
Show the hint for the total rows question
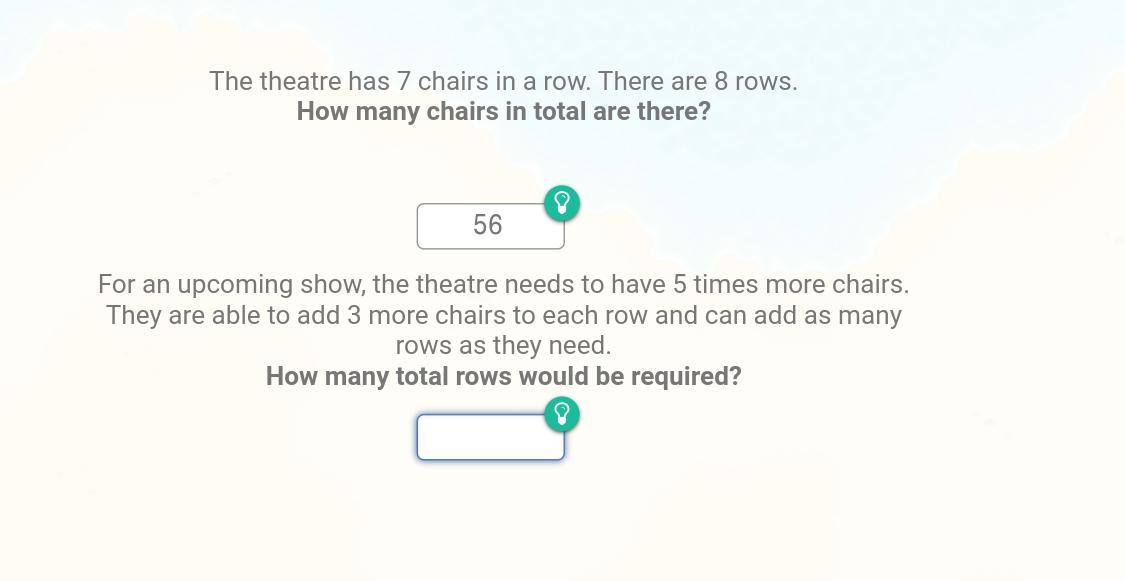(x=562, y=414)
